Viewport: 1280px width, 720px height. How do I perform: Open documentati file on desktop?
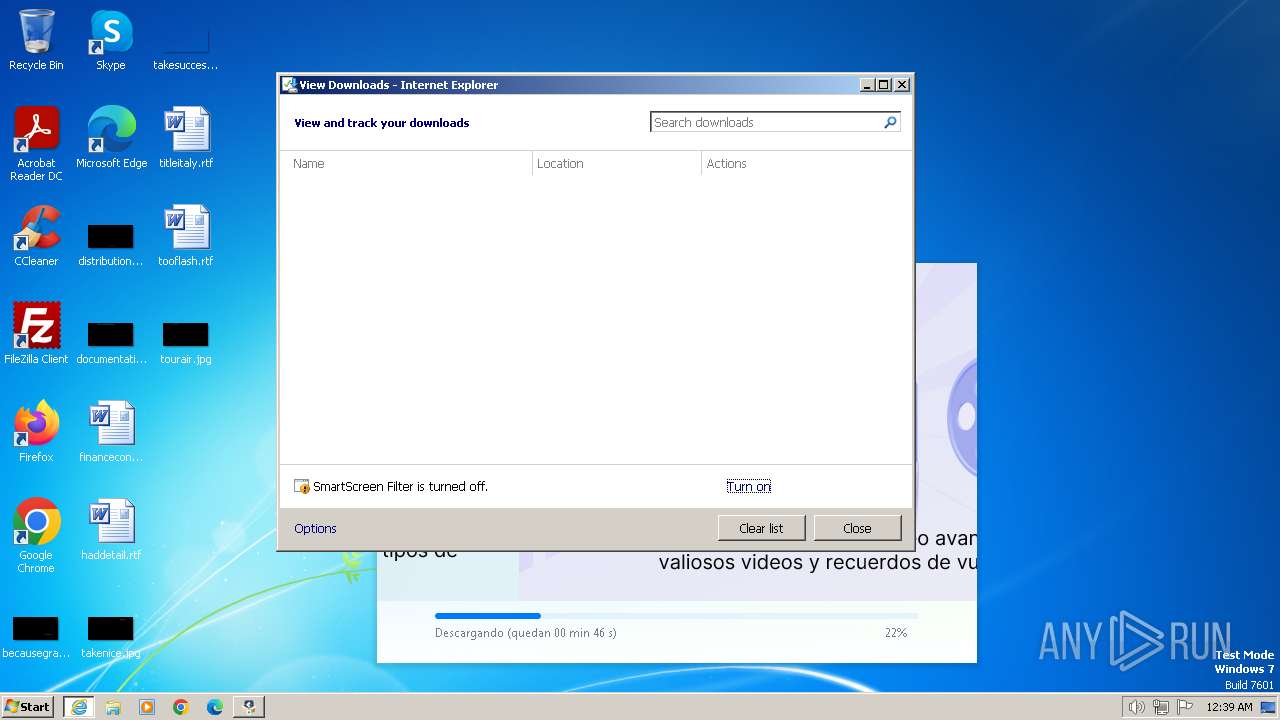[111, 343]
